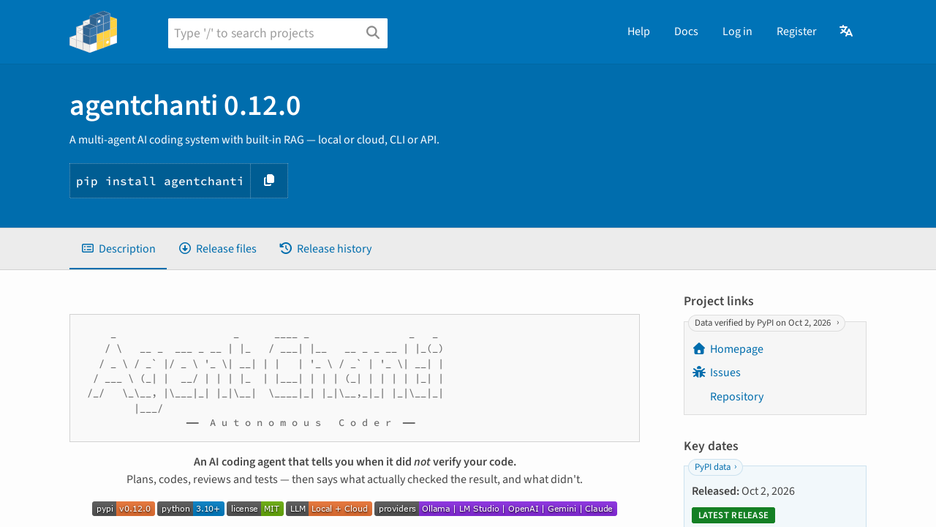Viewport: 936px width, 527px height.
Task: Open the language selector icon
Action: coord(846,31)
